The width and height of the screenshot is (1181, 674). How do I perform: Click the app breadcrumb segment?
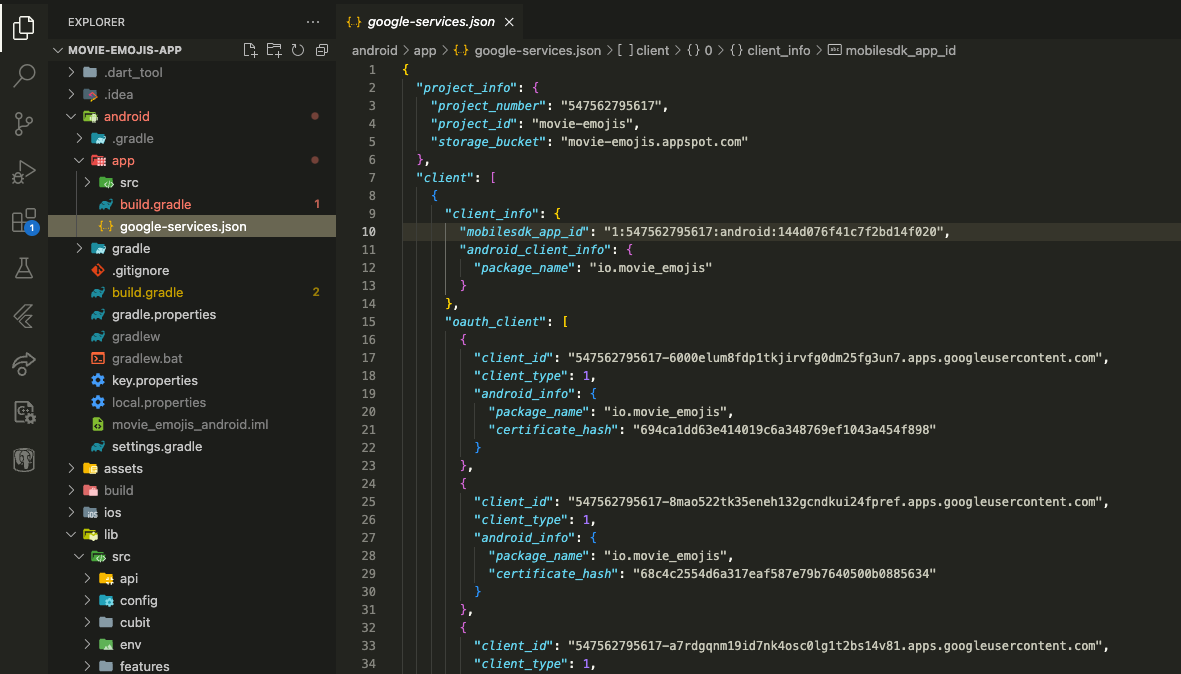click(425, 50)
